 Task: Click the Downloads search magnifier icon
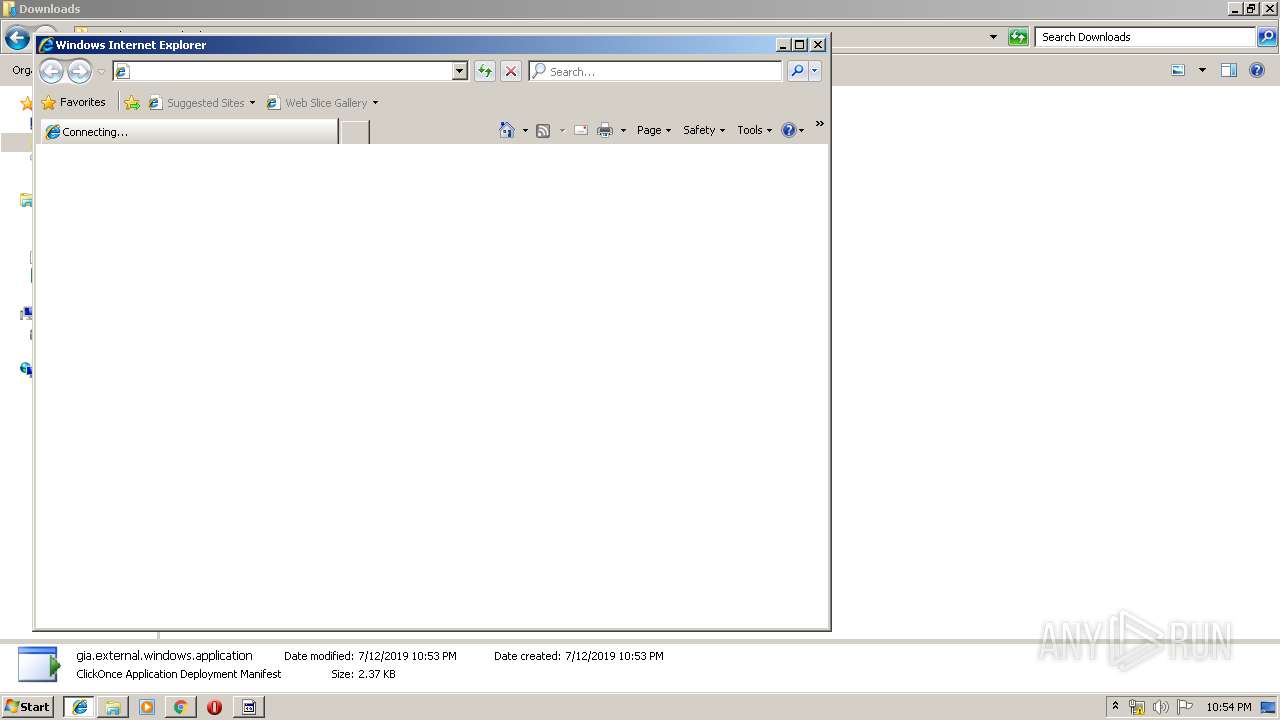tap(1267, 37)
